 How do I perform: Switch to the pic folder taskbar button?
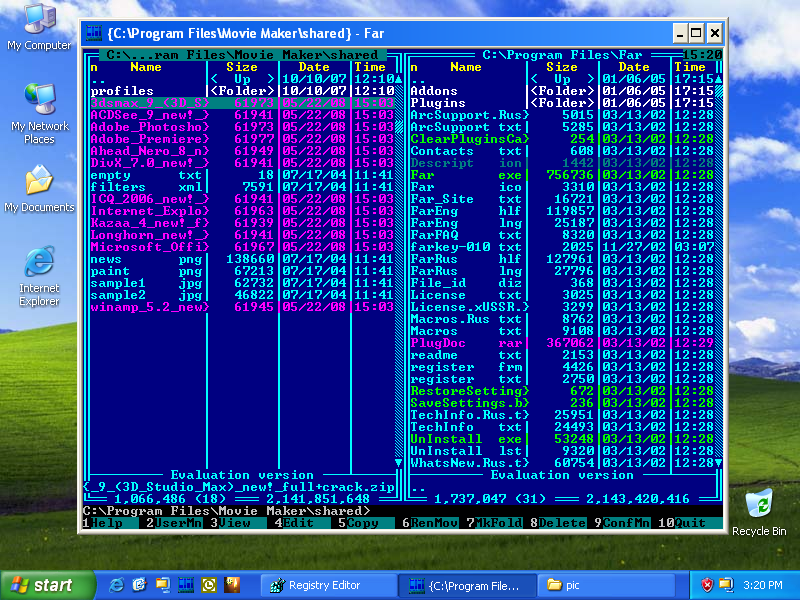coord(606,585)
